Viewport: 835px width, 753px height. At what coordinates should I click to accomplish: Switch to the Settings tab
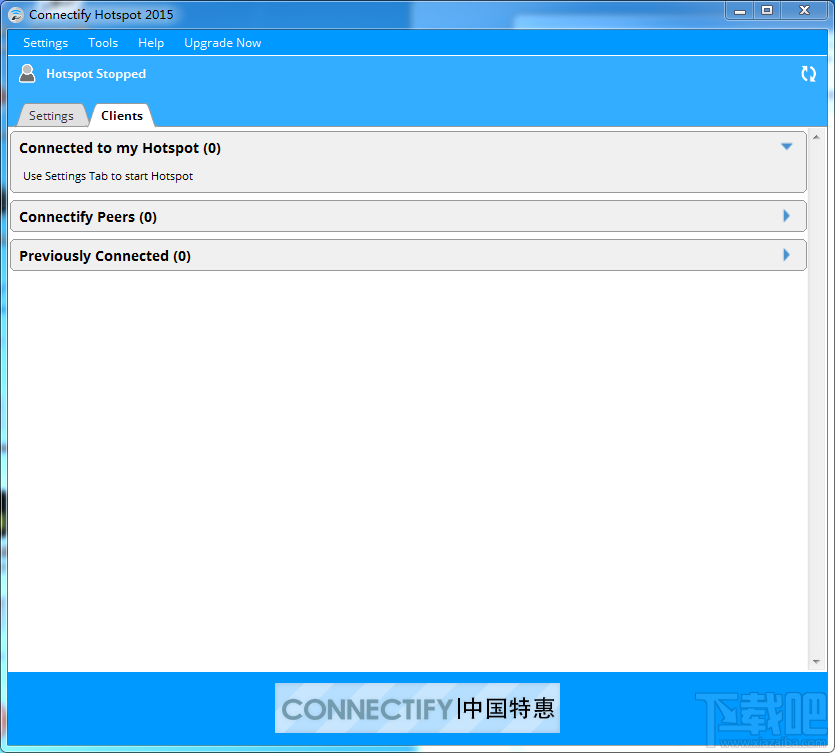52,116
